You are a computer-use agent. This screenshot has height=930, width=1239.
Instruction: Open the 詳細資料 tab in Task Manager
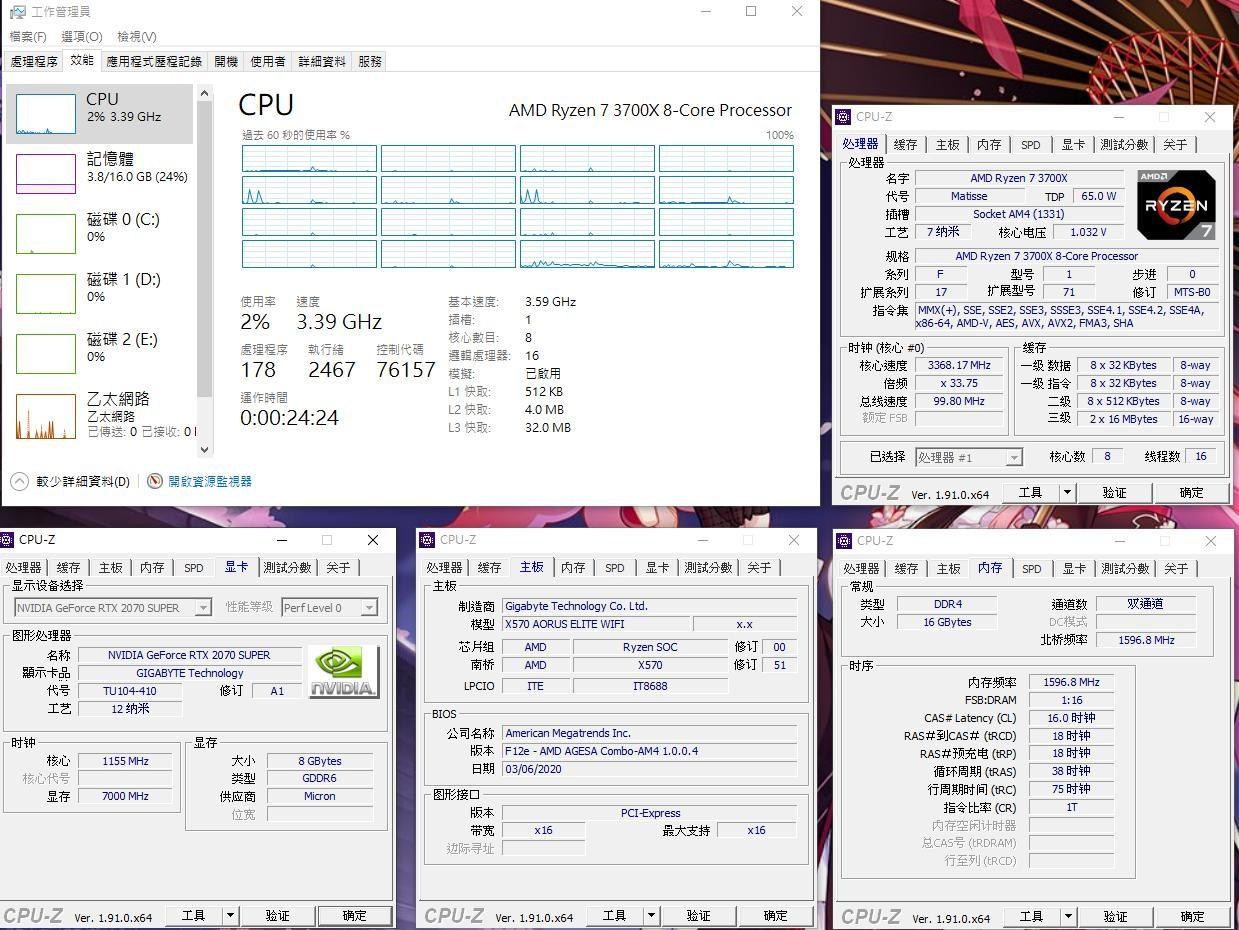(320, 61)
